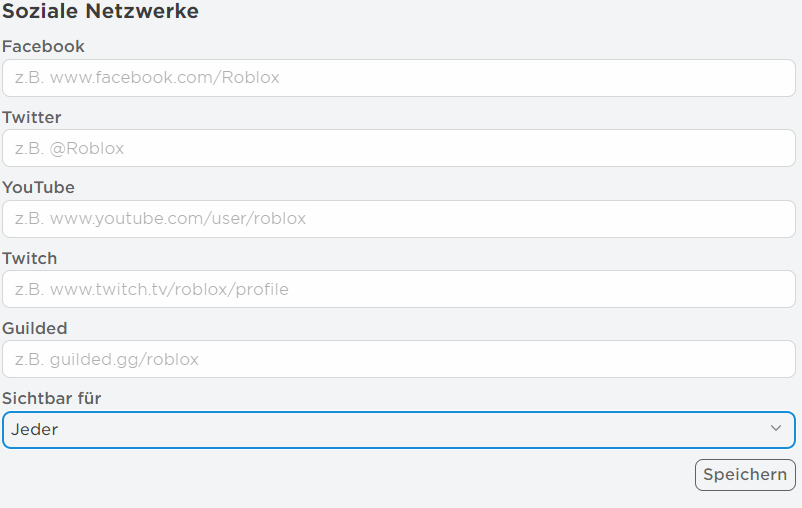Click the Twitch field label
This screenshot has height=508, width=802.
[30, 258]
